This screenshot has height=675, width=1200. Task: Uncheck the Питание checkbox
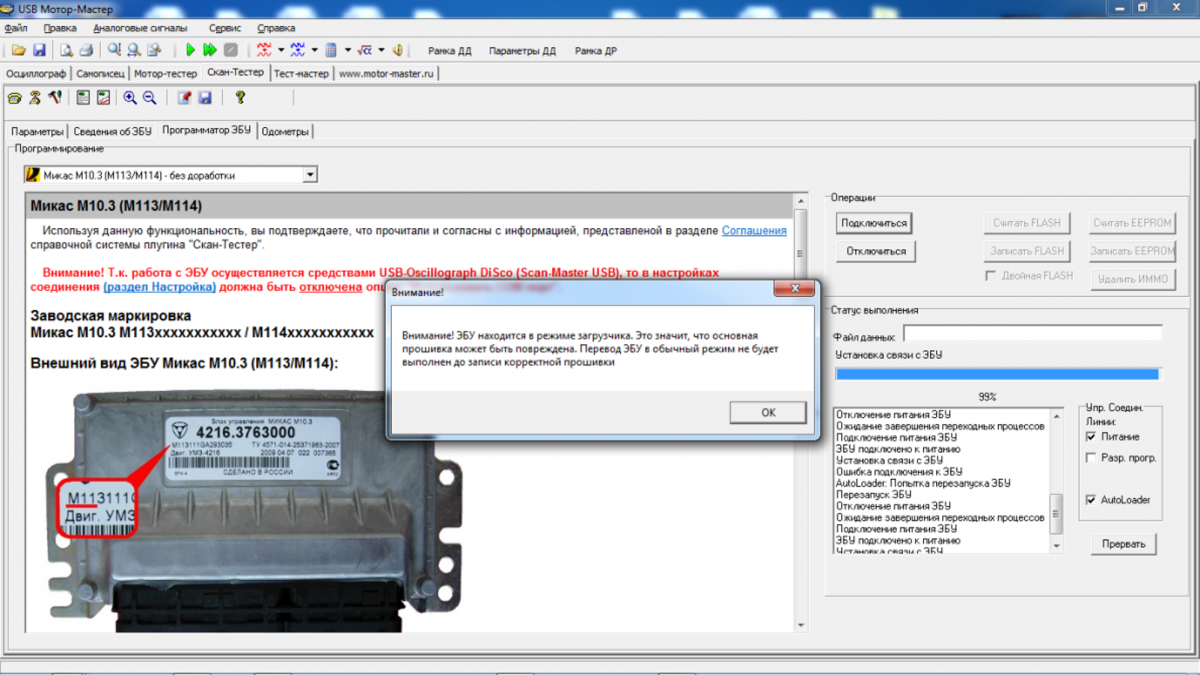[x=1091, y=437]
